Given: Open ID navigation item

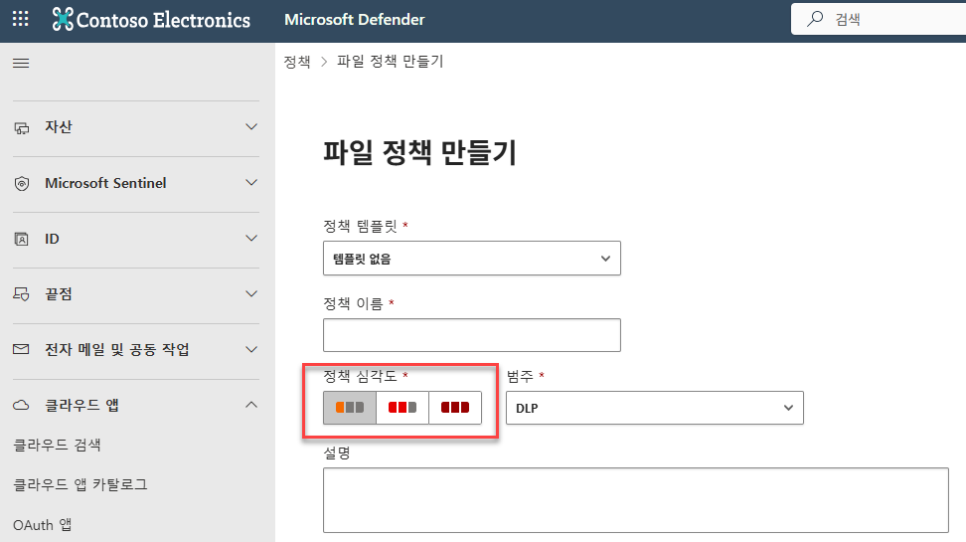Looking at the screenshot, I should (136, 238).
